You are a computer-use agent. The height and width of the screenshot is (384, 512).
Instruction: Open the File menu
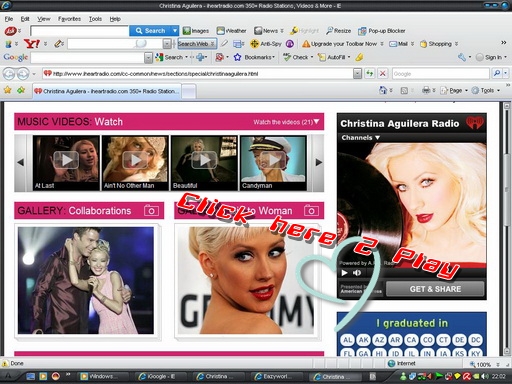[x=9, y=19]
